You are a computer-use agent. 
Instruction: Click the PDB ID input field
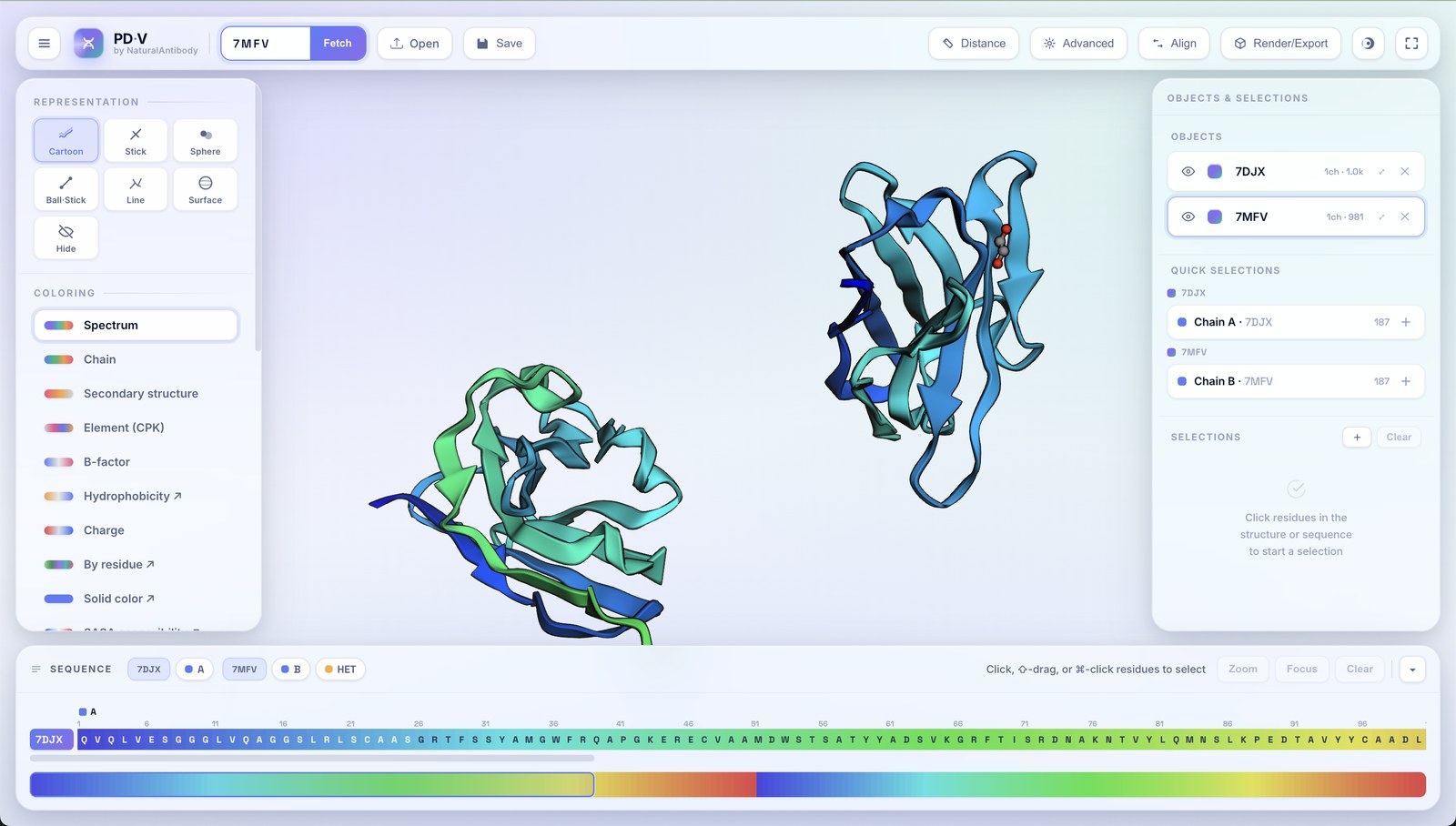click(266, 44)
